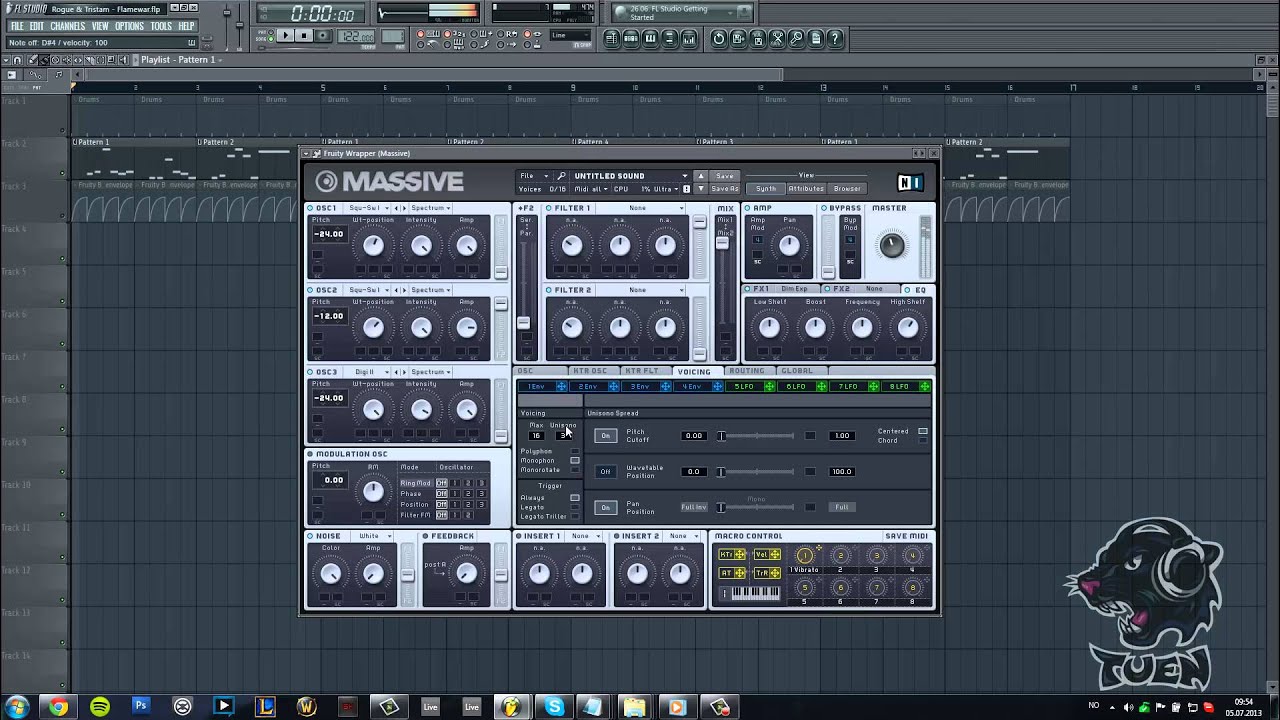Viewport: 1280px width, 720px height.
Task: Select the Legato trigger option
Action: (x=575, y=507)
